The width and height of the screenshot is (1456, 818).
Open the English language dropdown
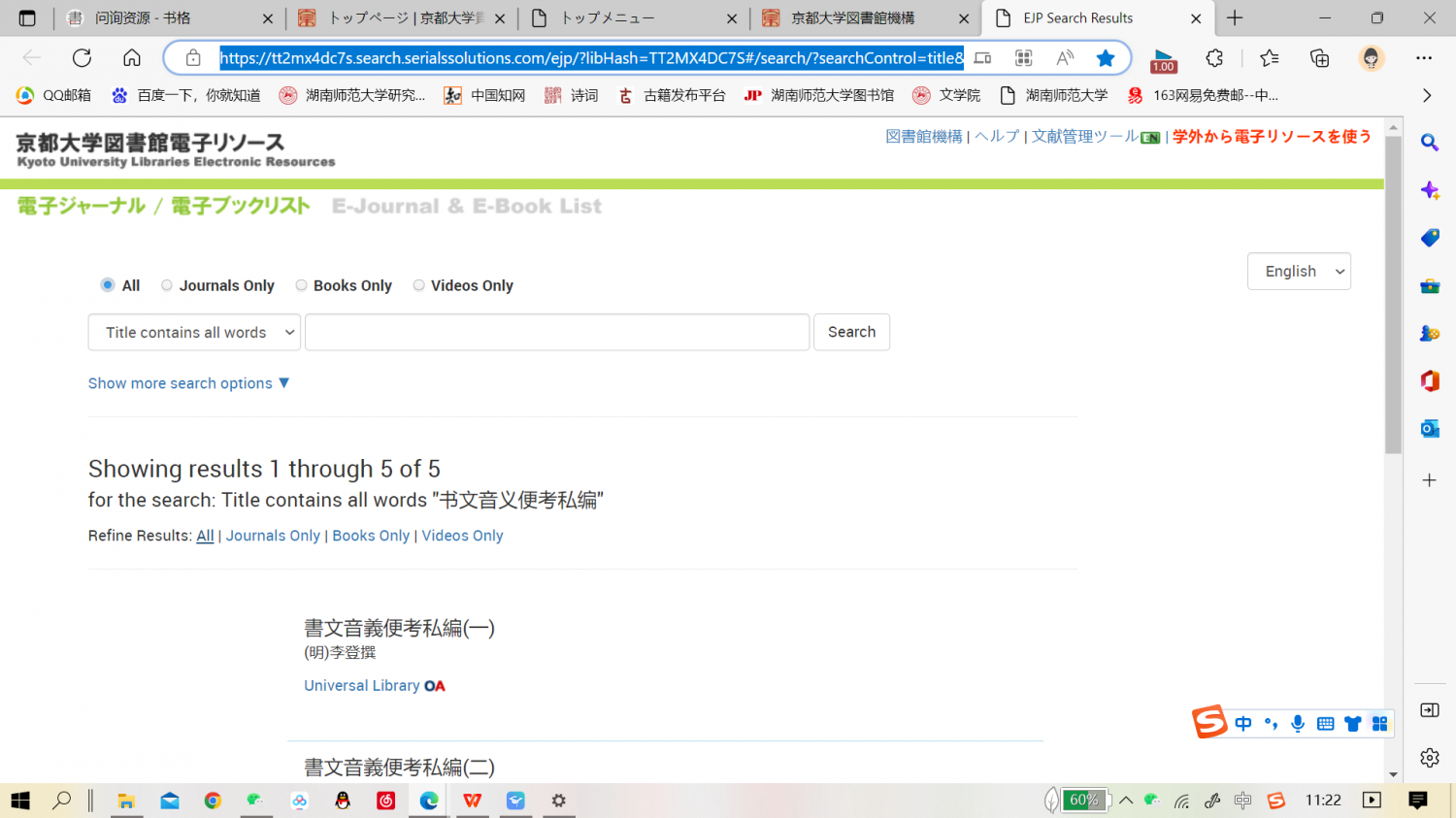click(x=1299, y=271)
